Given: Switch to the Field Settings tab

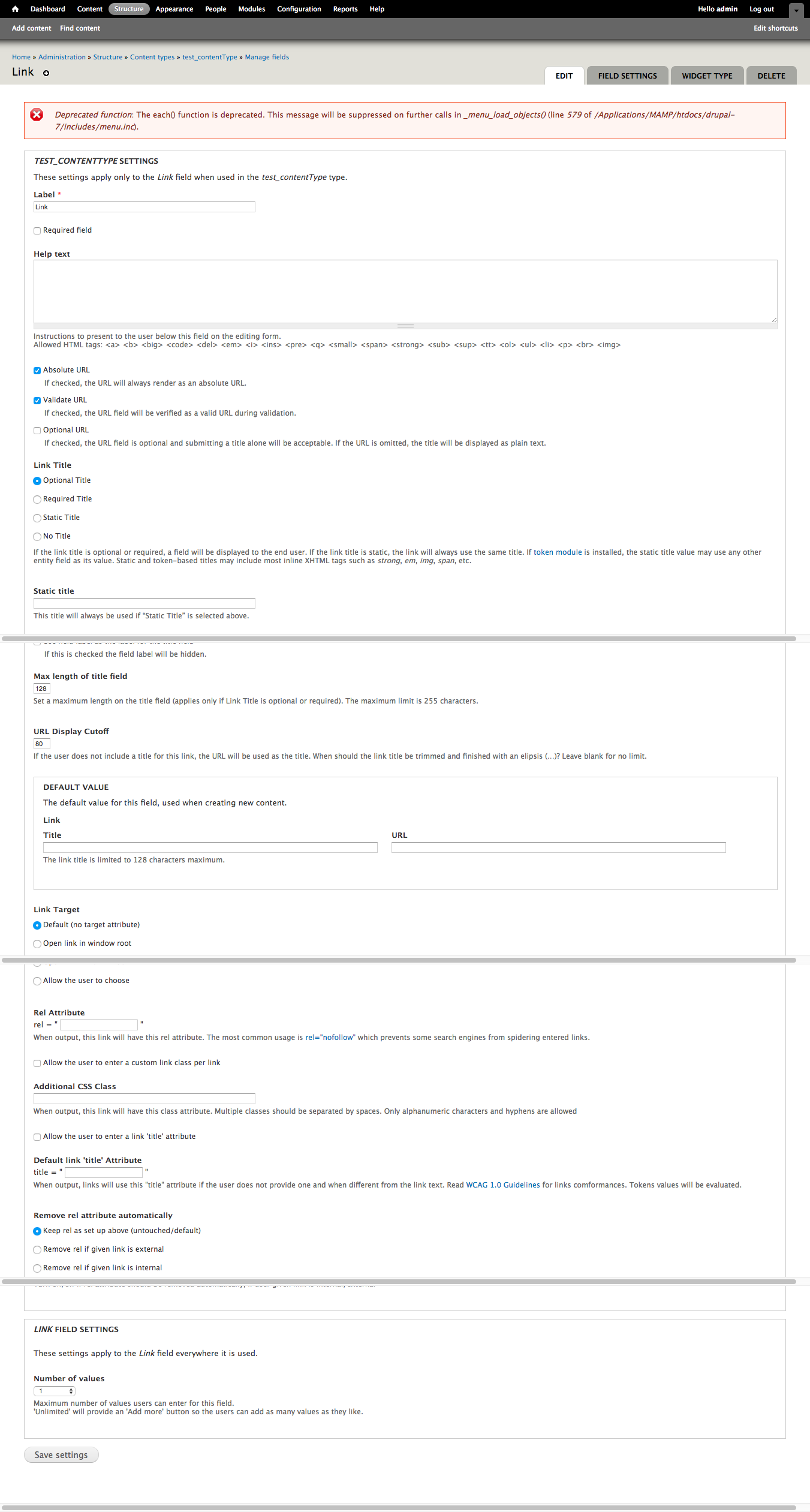Looking at the screenshot, I should pyautogui.click(x=627, y=76).
